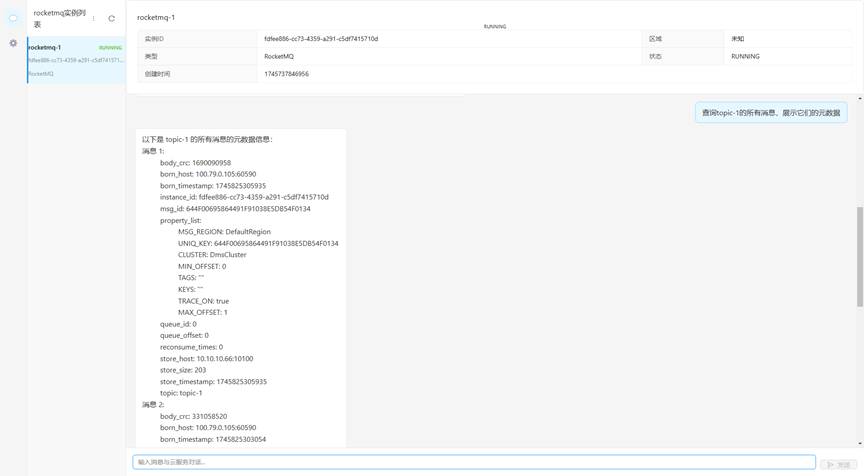Click UNIQ_KEY property line

(x=258, y=244)
